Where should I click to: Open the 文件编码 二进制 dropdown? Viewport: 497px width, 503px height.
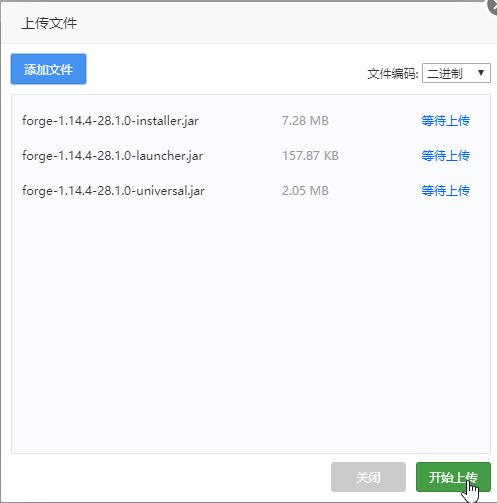pyautogui.click(x=456, y=73)
